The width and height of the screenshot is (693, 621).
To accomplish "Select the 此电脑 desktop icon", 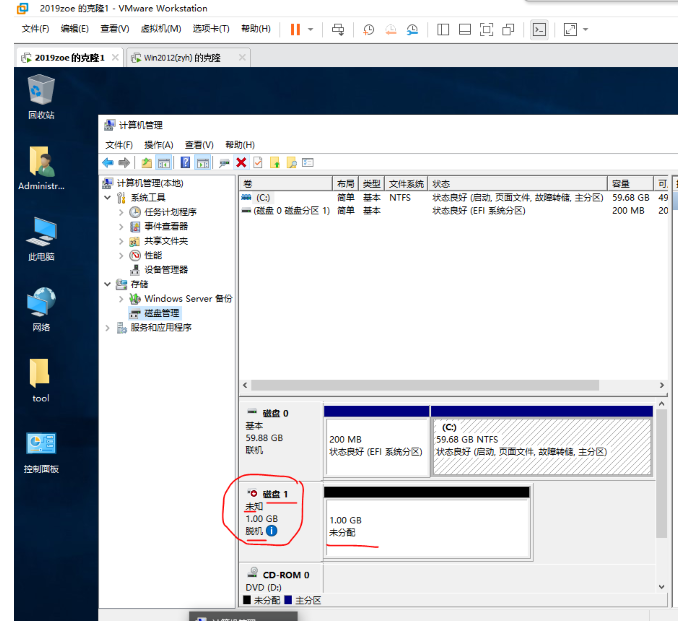I will point(41,239).
